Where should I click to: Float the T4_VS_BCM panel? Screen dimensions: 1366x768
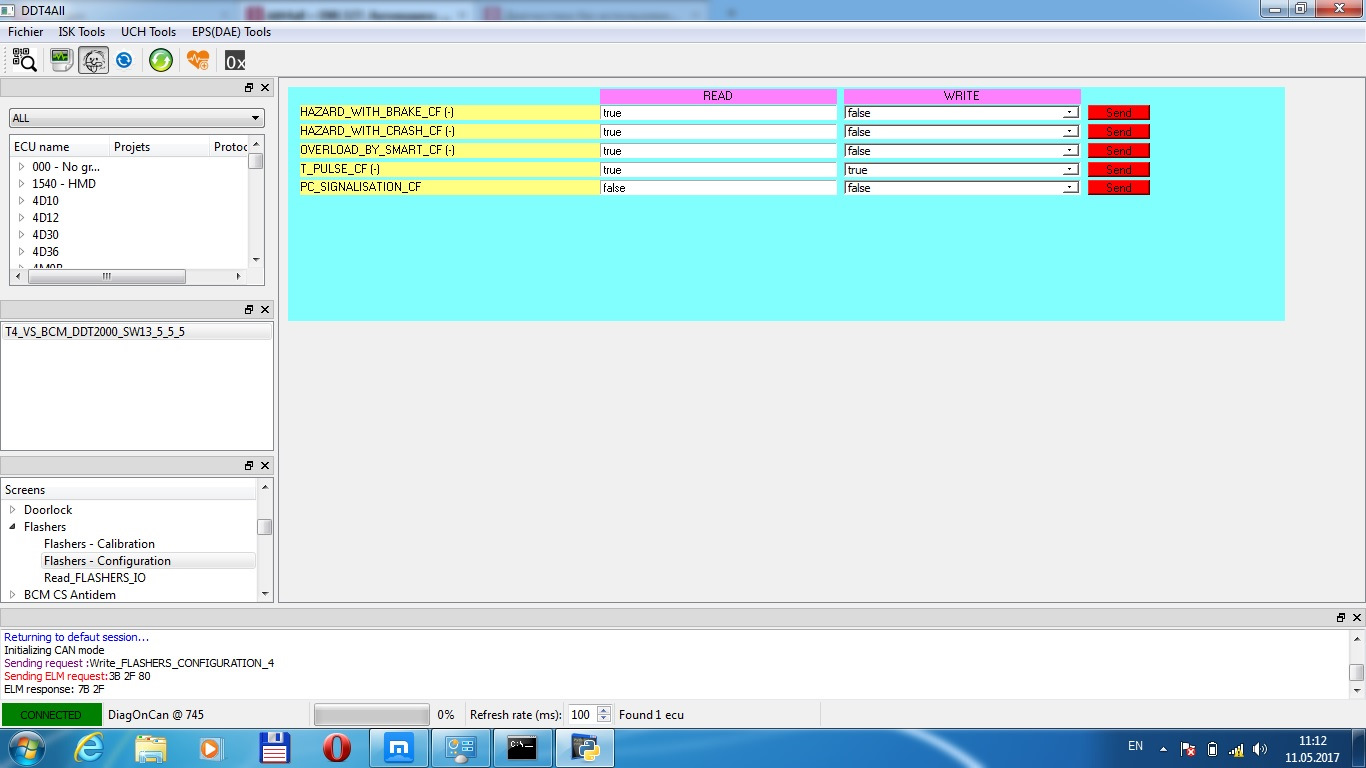coord(249,310)
